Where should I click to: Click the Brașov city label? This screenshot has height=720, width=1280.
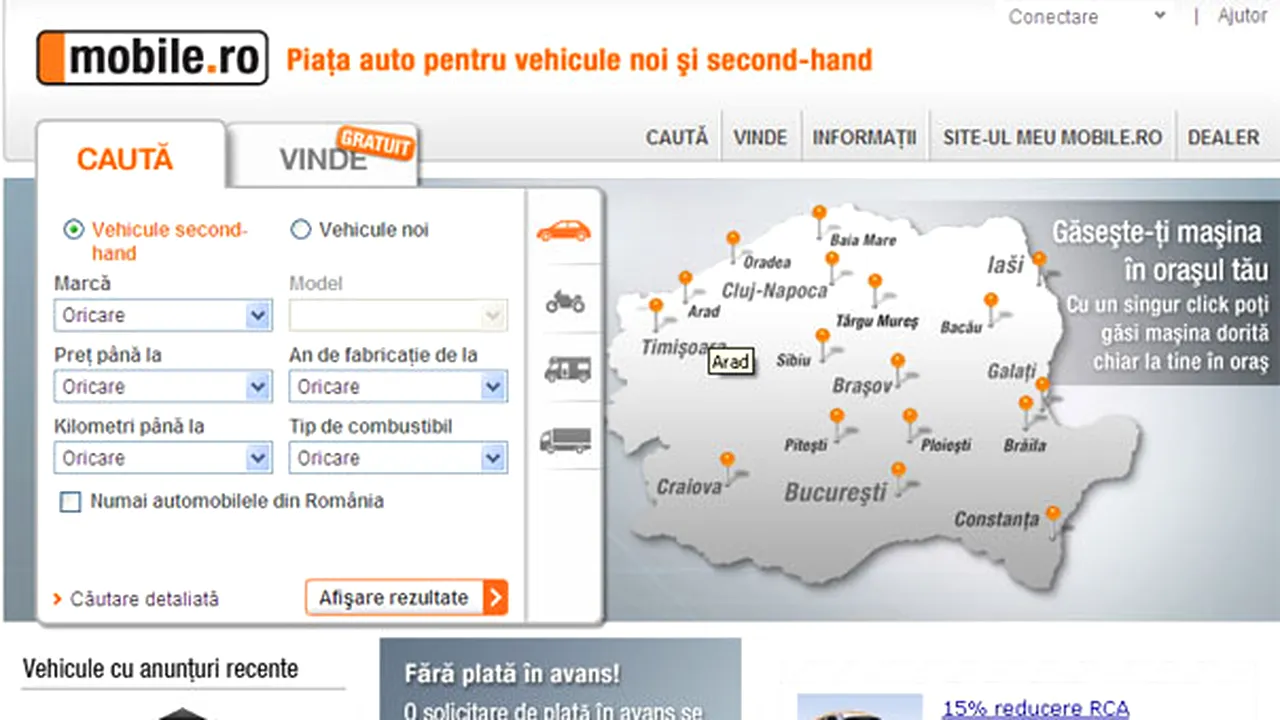pos(861,386)
